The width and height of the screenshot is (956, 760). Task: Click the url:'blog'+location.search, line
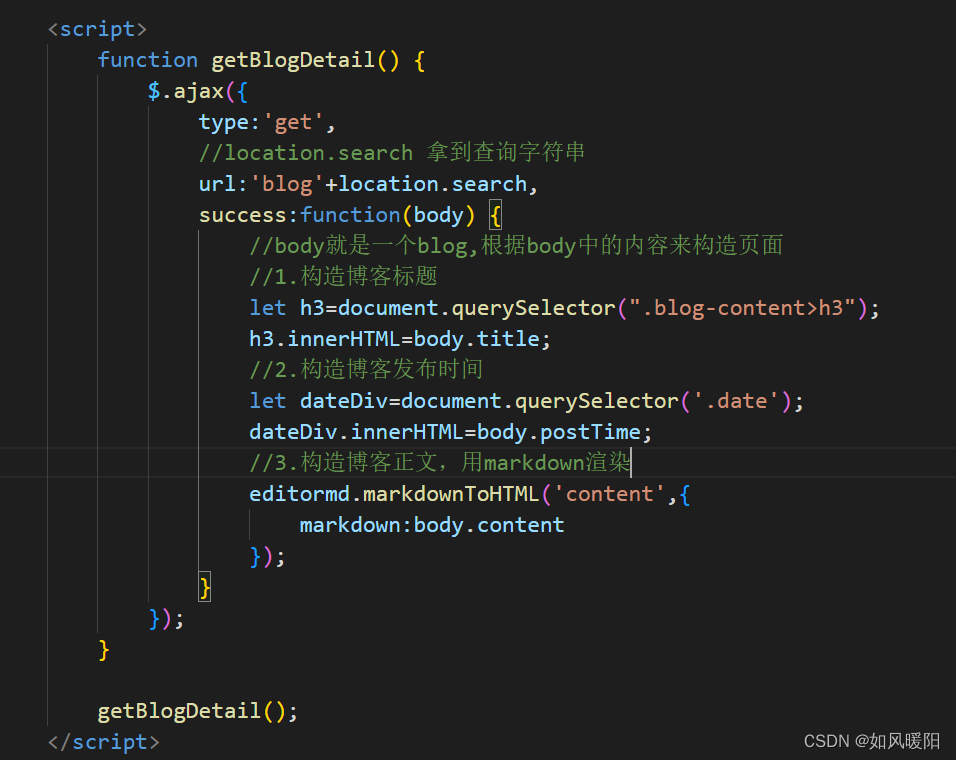pos(368,184)
